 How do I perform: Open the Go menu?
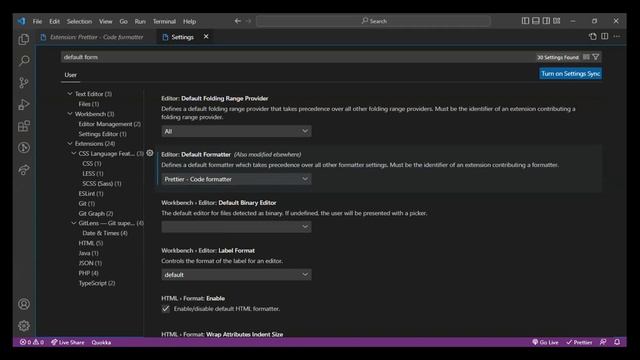[123, 21]
